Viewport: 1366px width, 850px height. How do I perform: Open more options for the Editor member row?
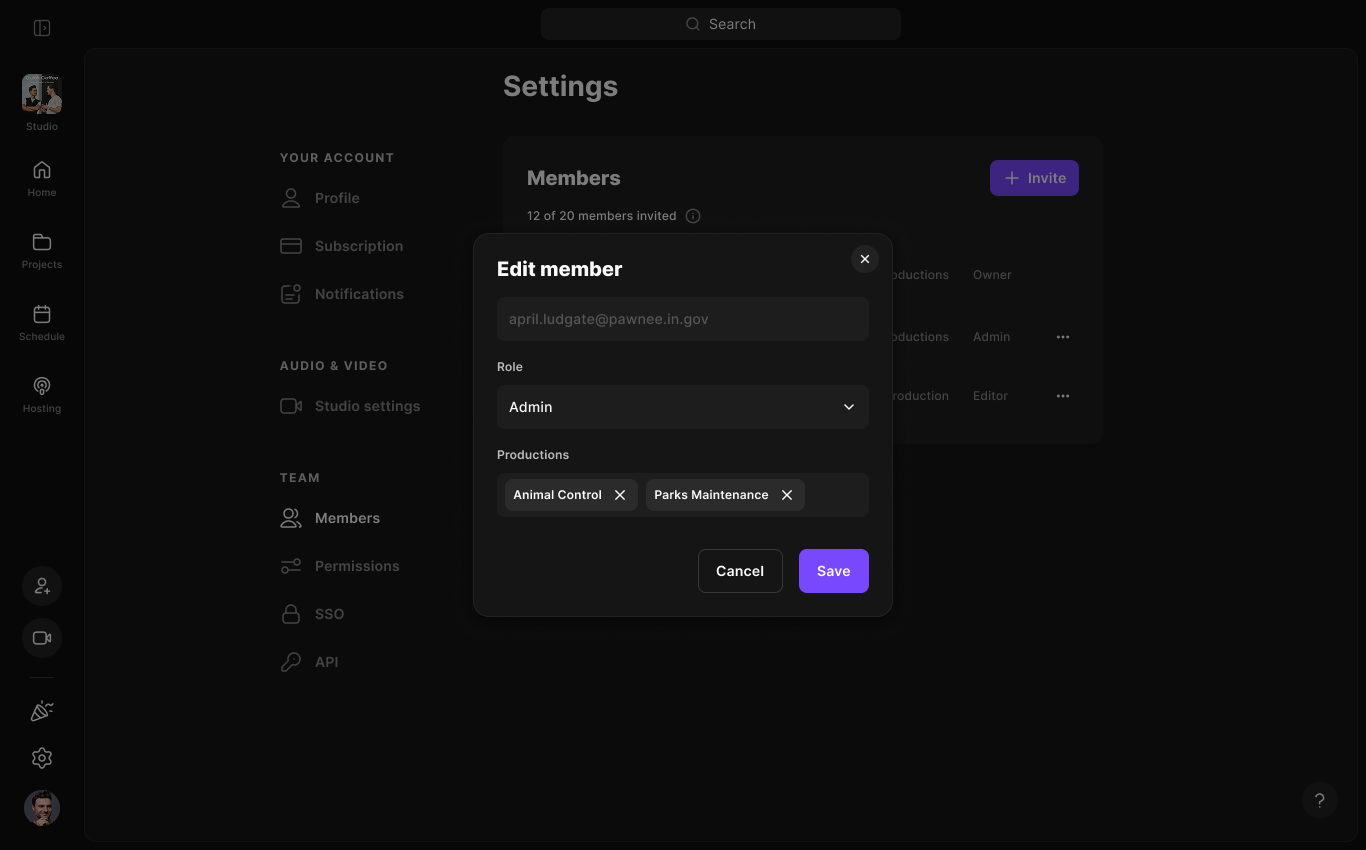tap(1063, 396)
